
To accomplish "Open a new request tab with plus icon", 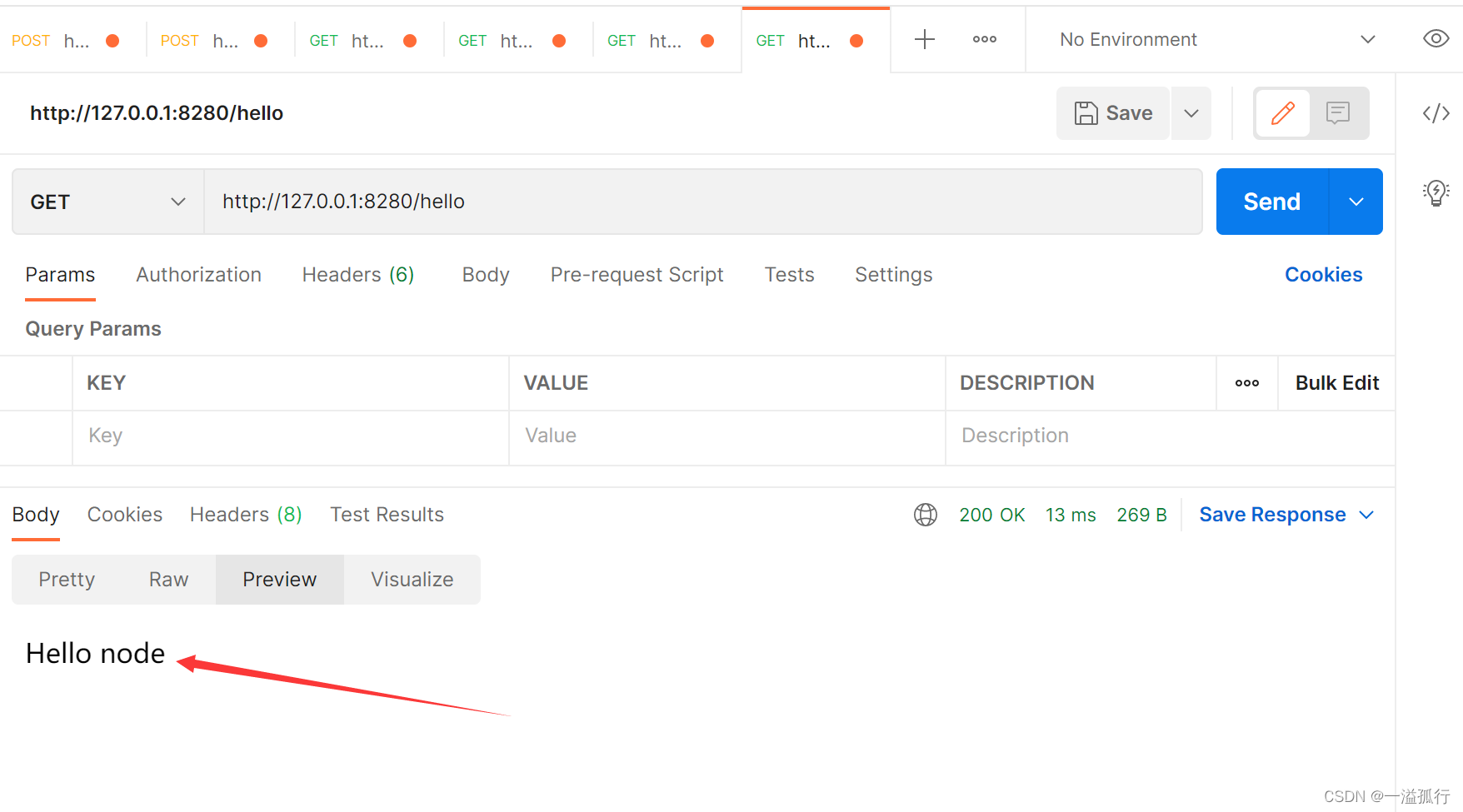I will click(x=925, y=39).
